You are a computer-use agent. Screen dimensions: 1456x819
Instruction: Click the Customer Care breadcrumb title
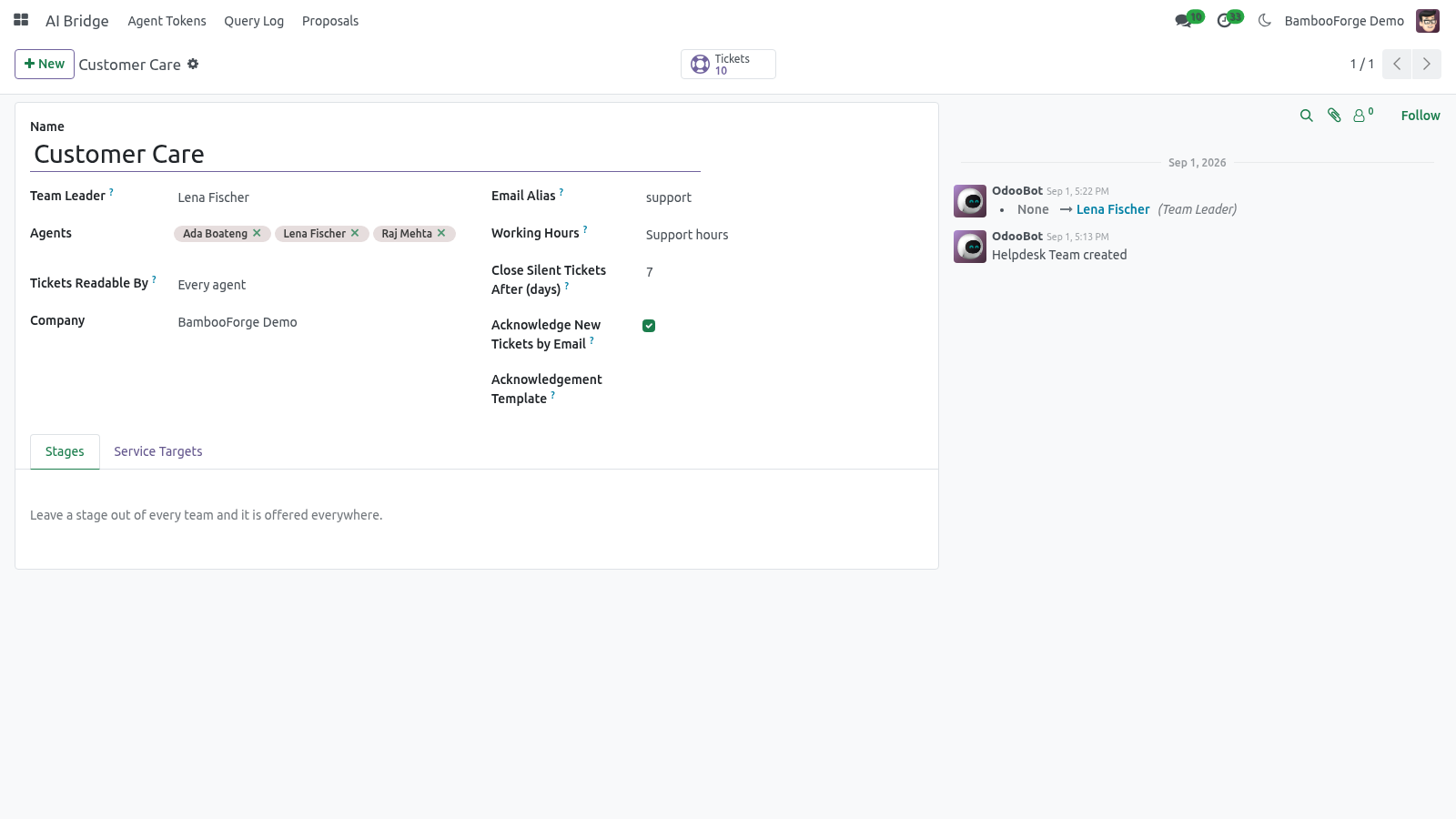129,65
